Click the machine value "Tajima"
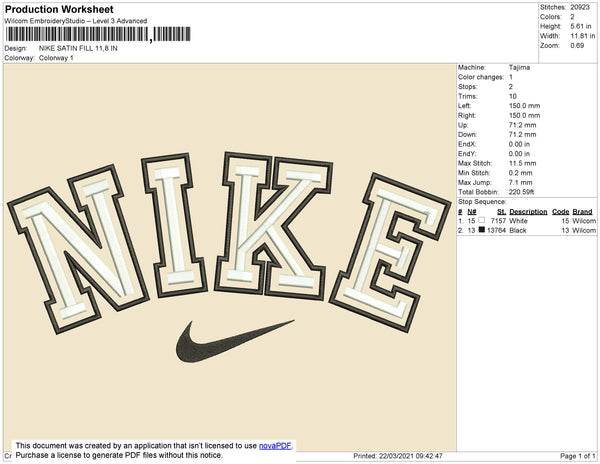Viewport: 600px width, 464px height. pos(519,67)
